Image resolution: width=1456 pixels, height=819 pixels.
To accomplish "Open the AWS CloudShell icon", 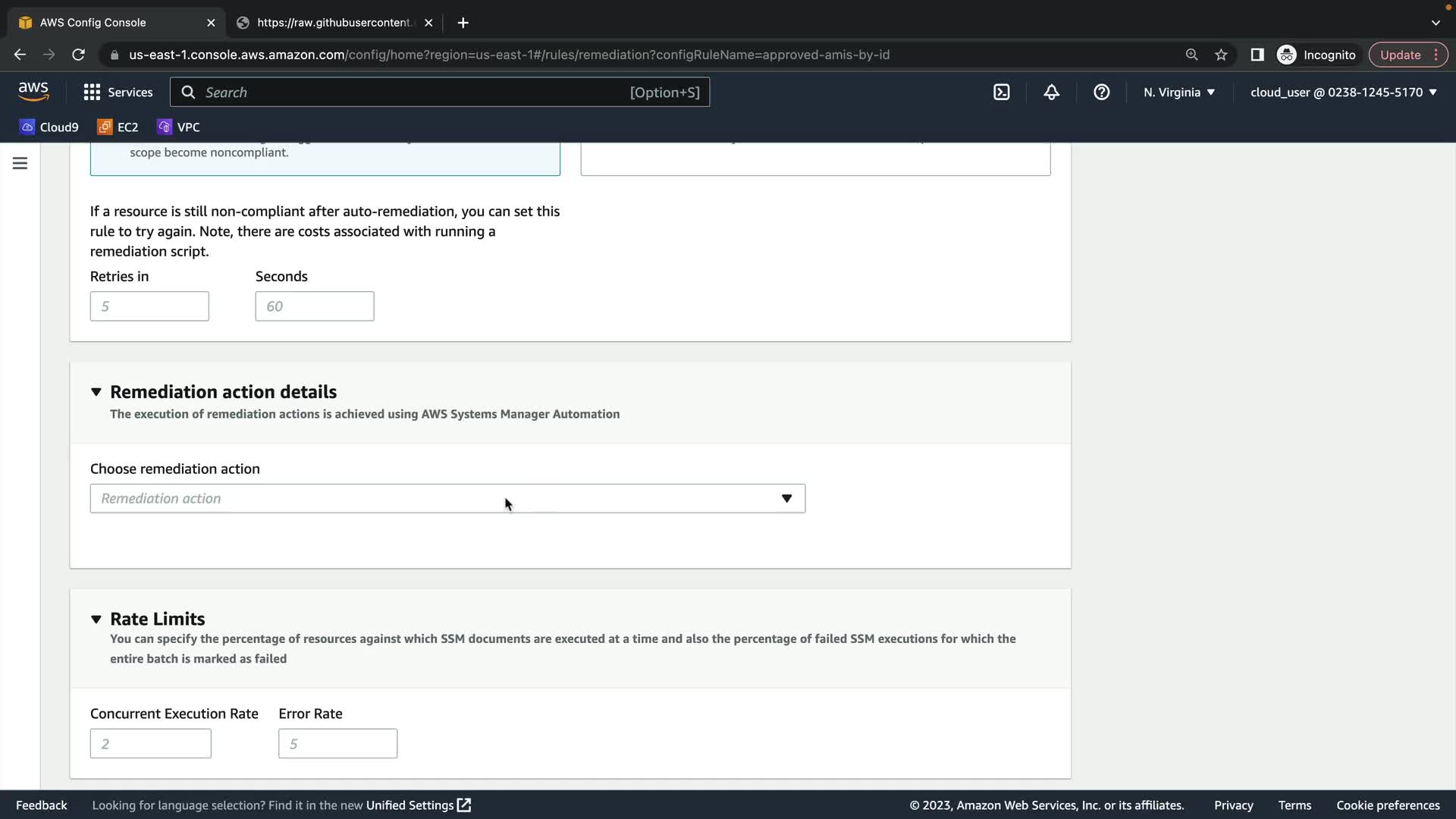I will [x=1001, y=93].
